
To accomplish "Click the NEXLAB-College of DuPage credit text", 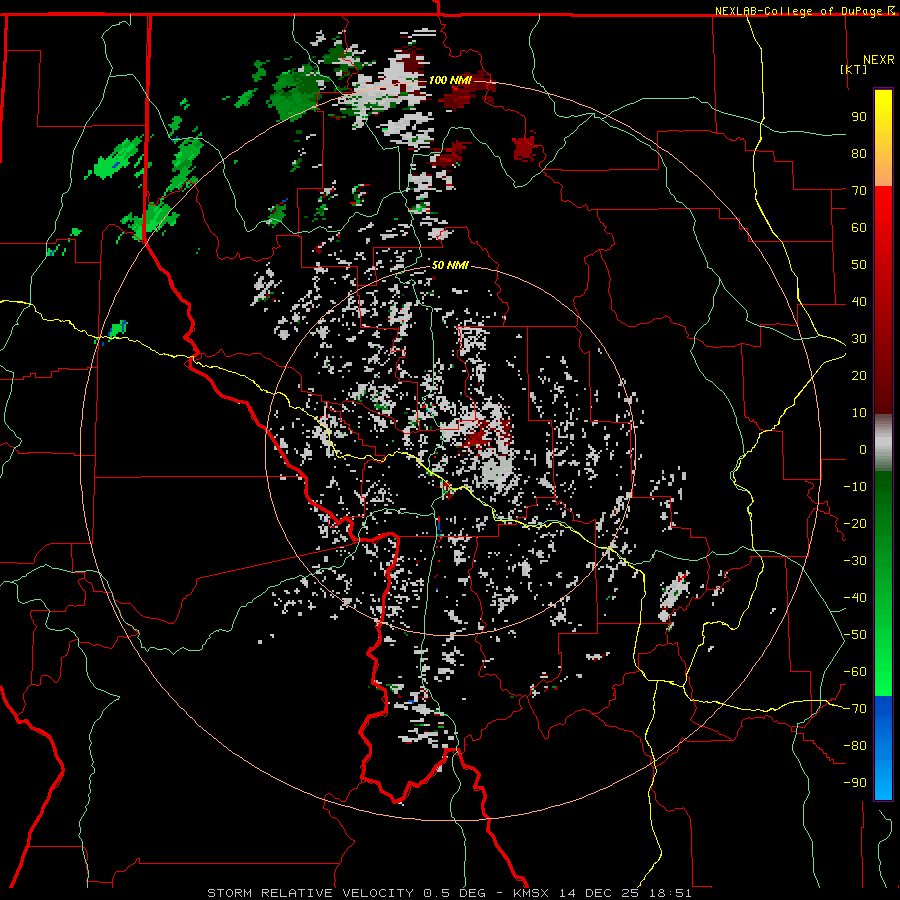I will [798, 11].
